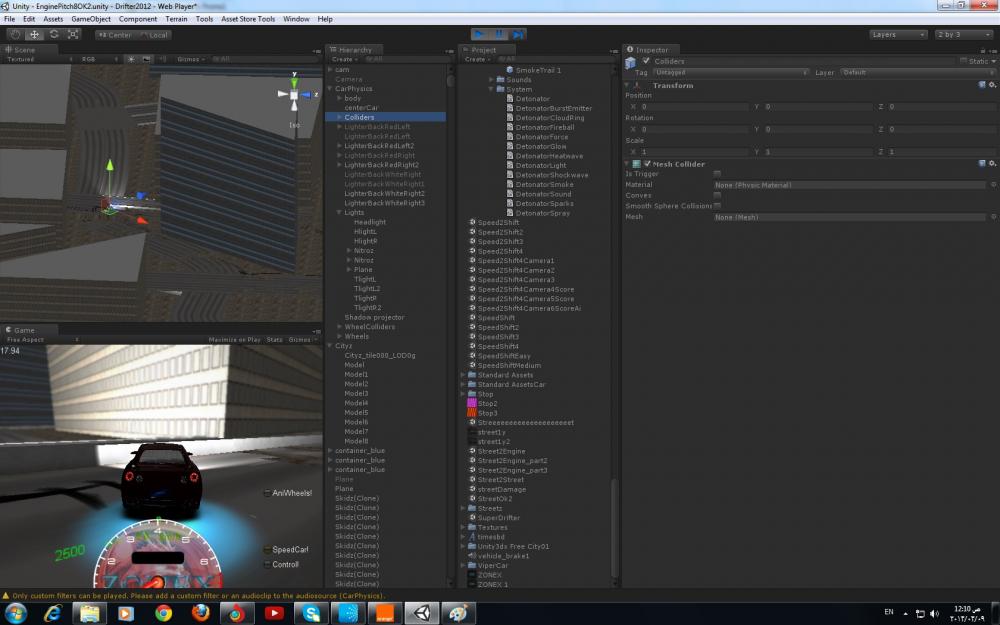This screenshot has height=625, width=1000.
Task: Open the GameObject menu
Action: [x=91, y=19]
